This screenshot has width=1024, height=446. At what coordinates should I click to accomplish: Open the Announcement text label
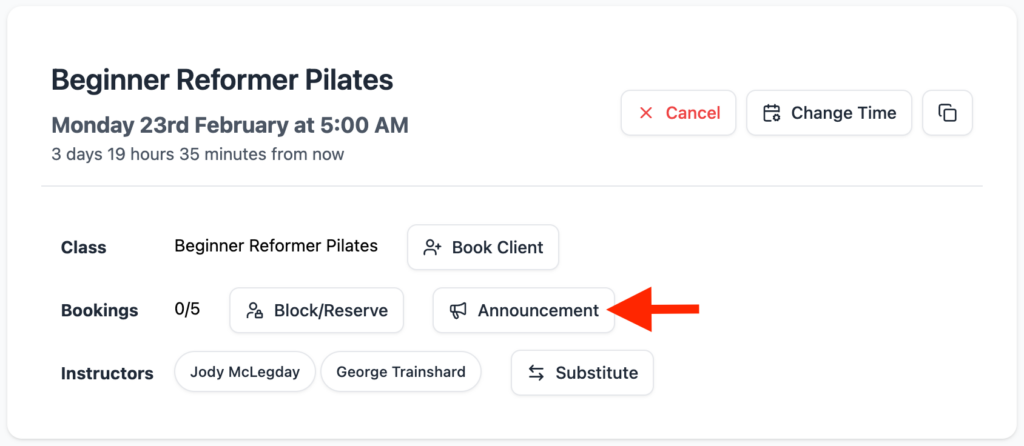pyautogui.click(x=538, y=311)
